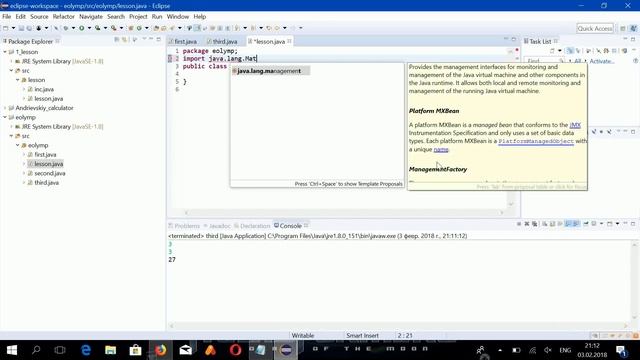640x360 pixels.
Task: Toggle Scheduled view in Task List
Action: coord(578,51)
